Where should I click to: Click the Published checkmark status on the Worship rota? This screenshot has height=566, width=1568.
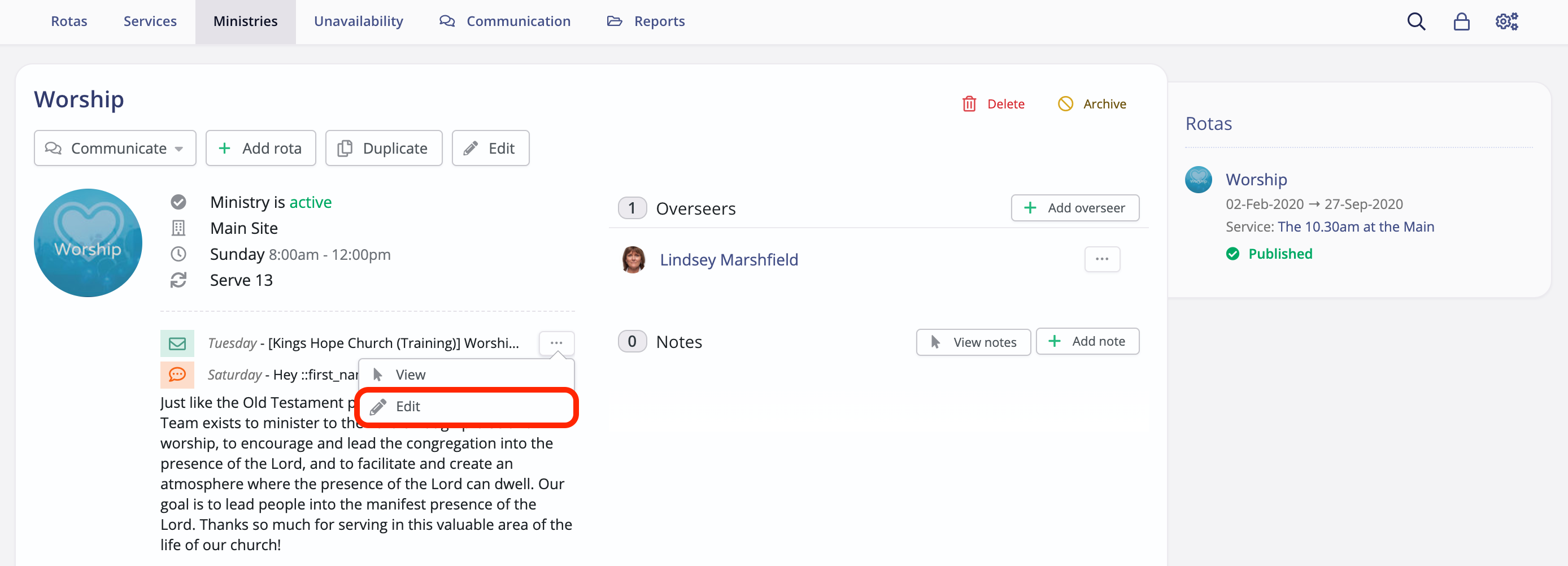tap(1234, 254)
